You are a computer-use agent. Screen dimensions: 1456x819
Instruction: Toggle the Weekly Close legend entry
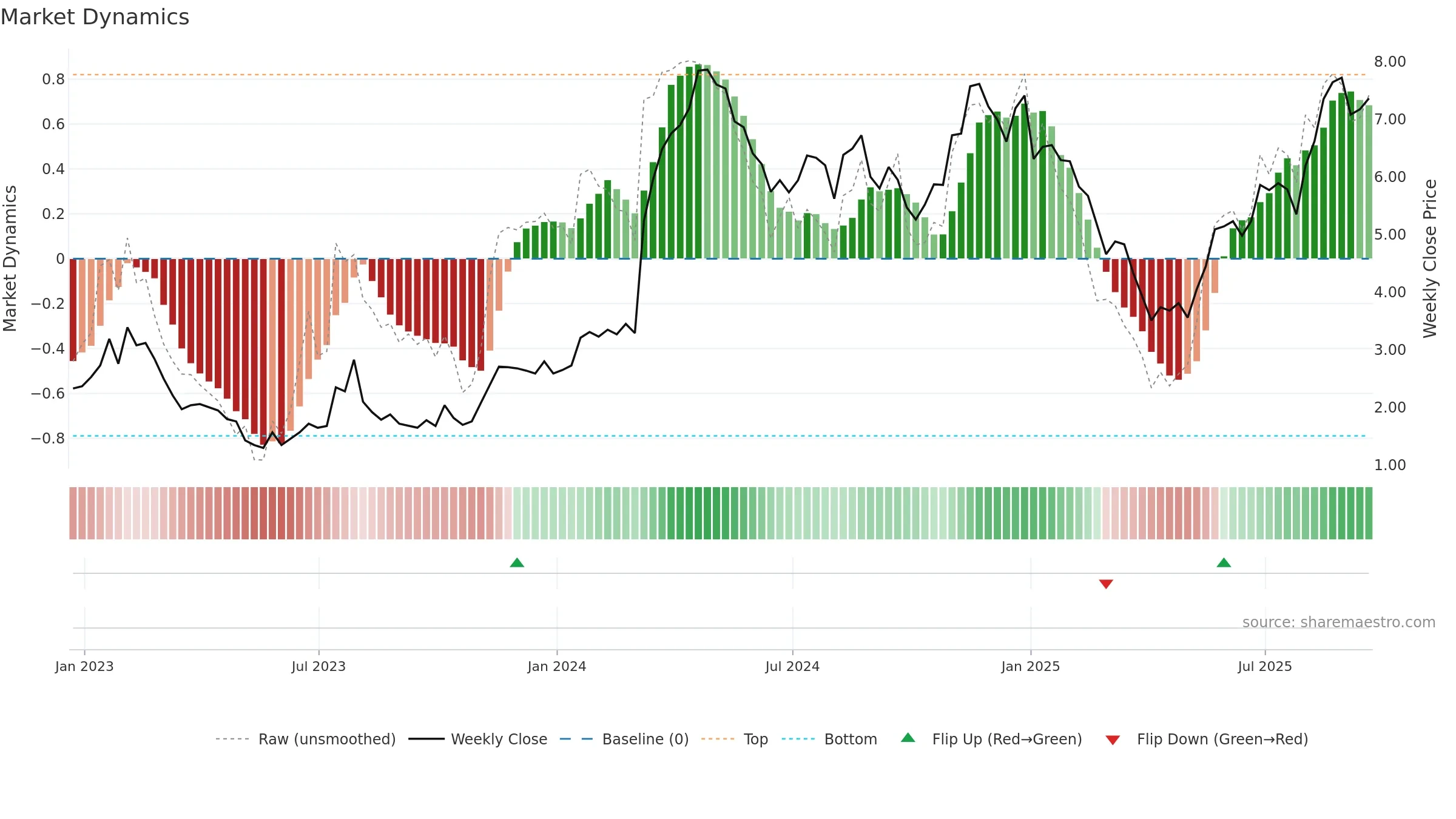(478, 739)
